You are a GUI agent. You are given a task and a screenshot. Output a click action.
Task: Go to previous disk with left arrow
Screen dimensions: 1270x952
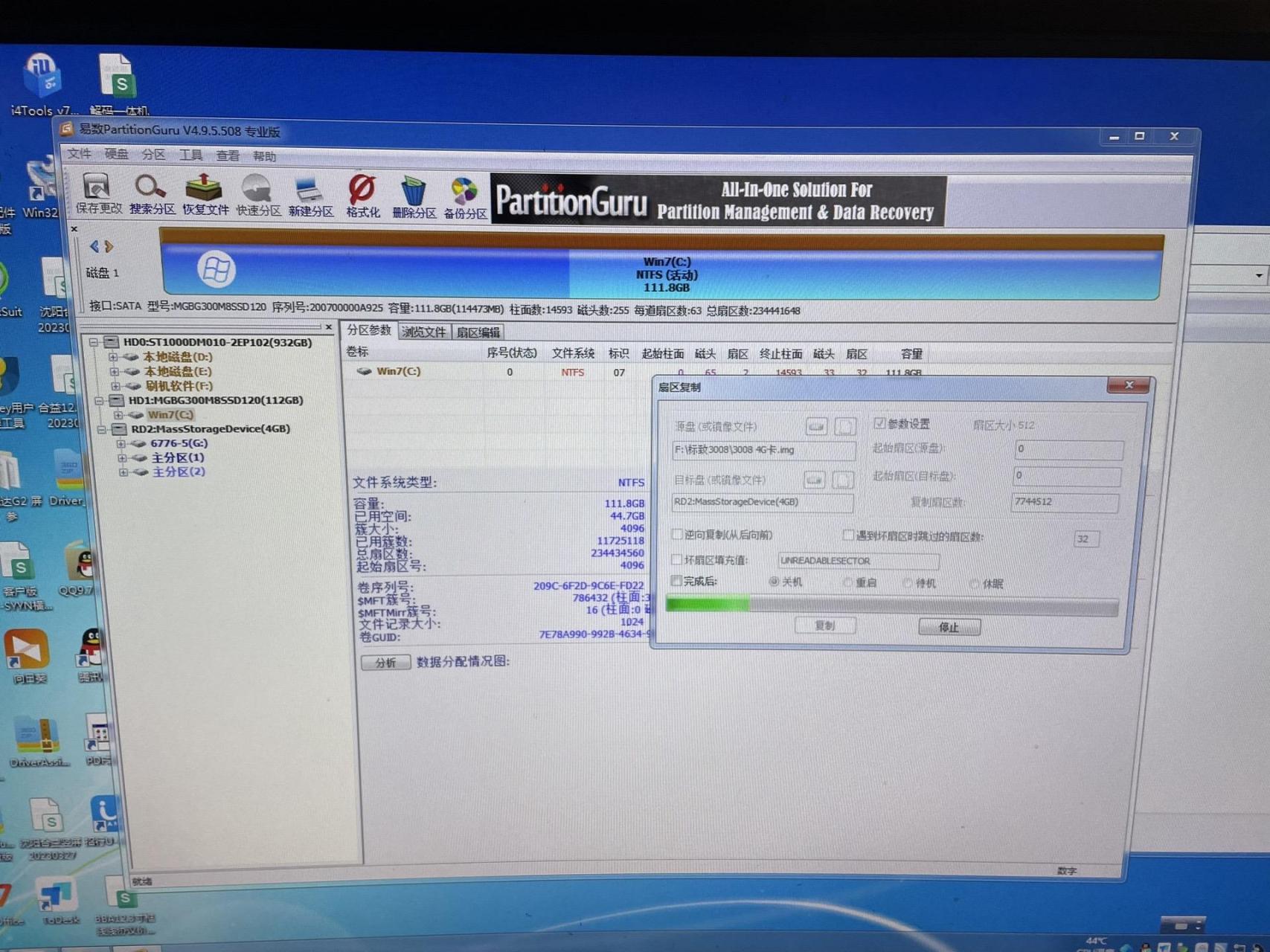click(94, 246)
